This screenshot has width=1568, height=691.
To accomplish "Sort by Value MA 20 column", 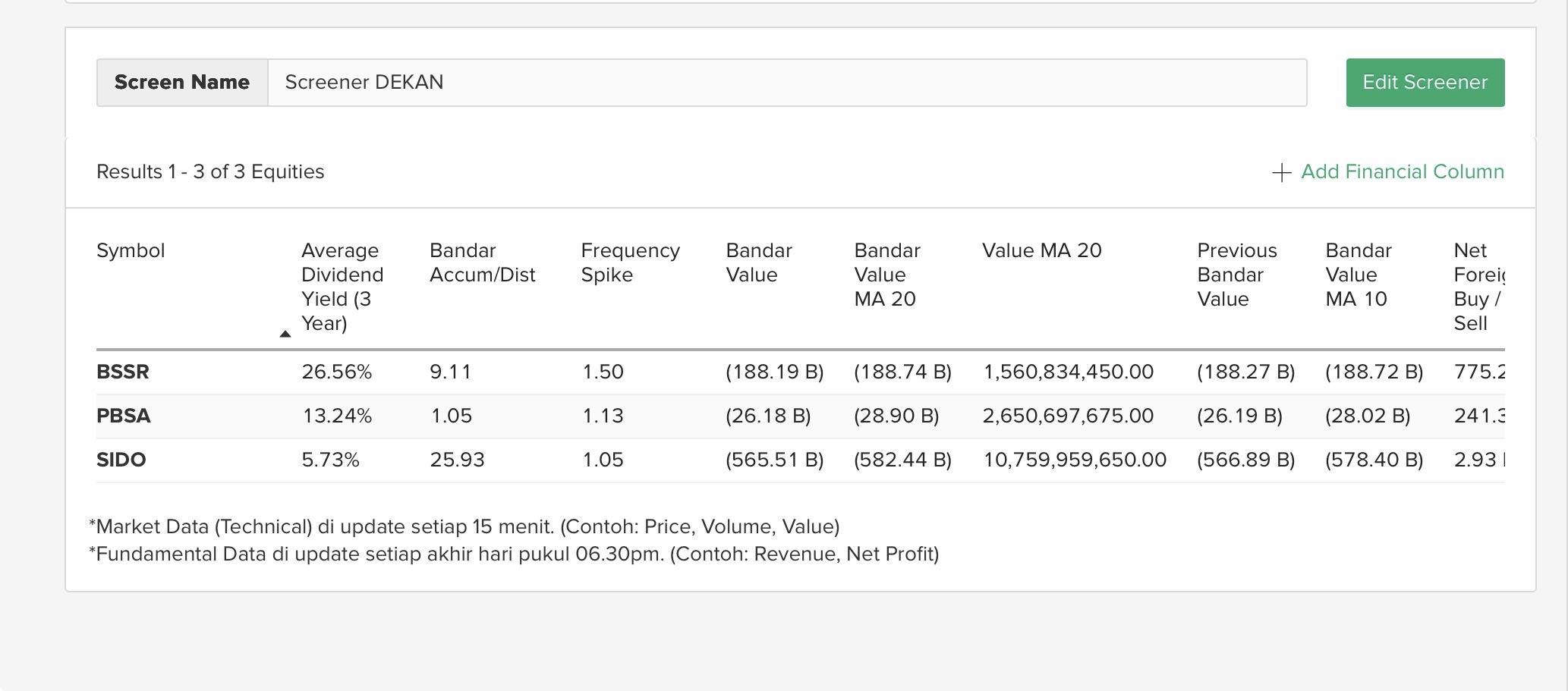I will tap(1041, 251).
